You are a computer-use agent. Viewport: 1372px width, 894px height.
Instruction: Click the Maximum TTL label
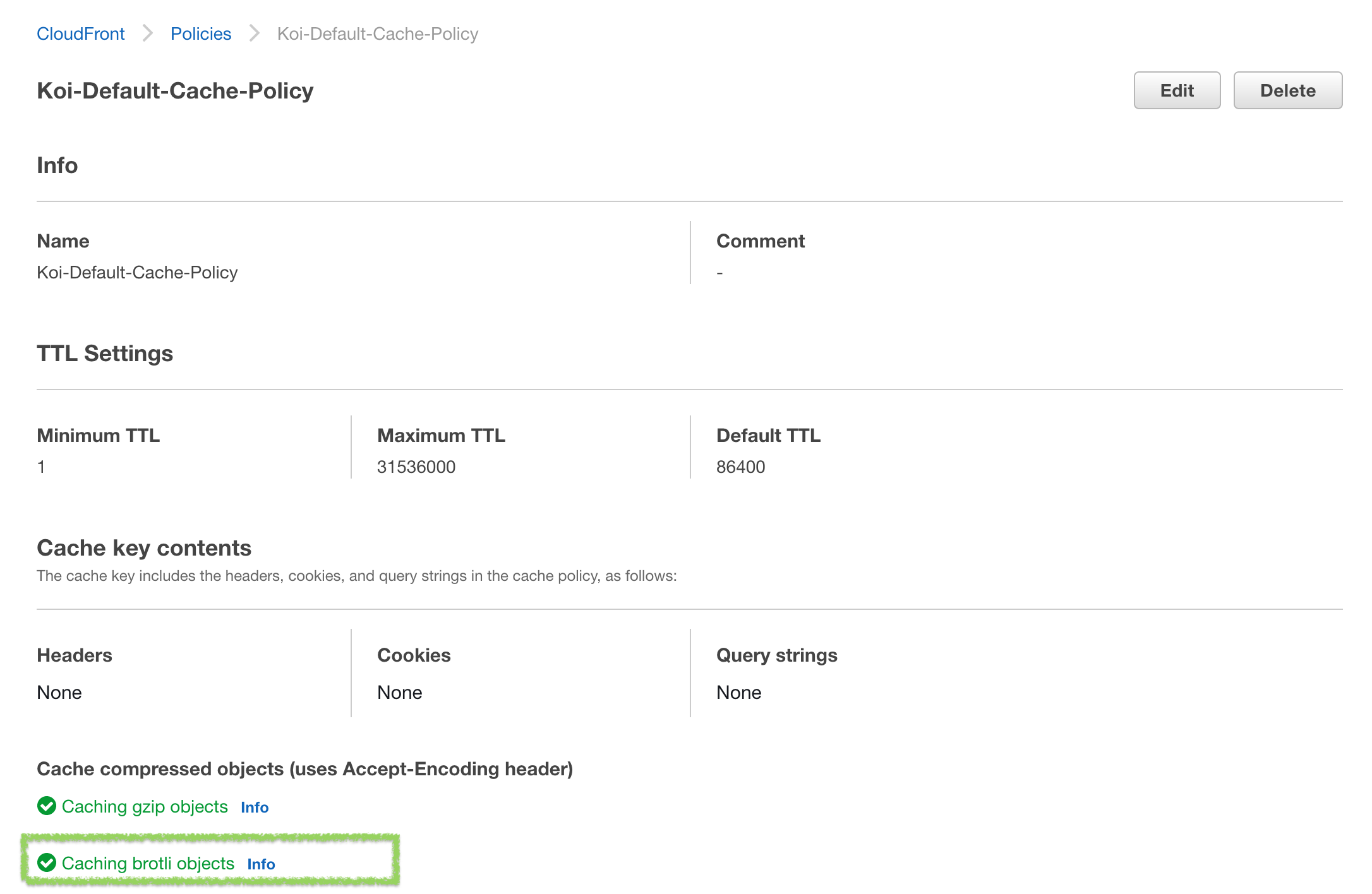click(x=441, y=436)
